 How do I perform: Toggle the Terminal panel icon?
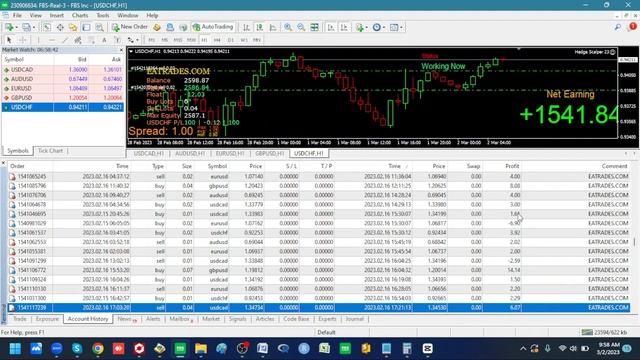(86, 27)
